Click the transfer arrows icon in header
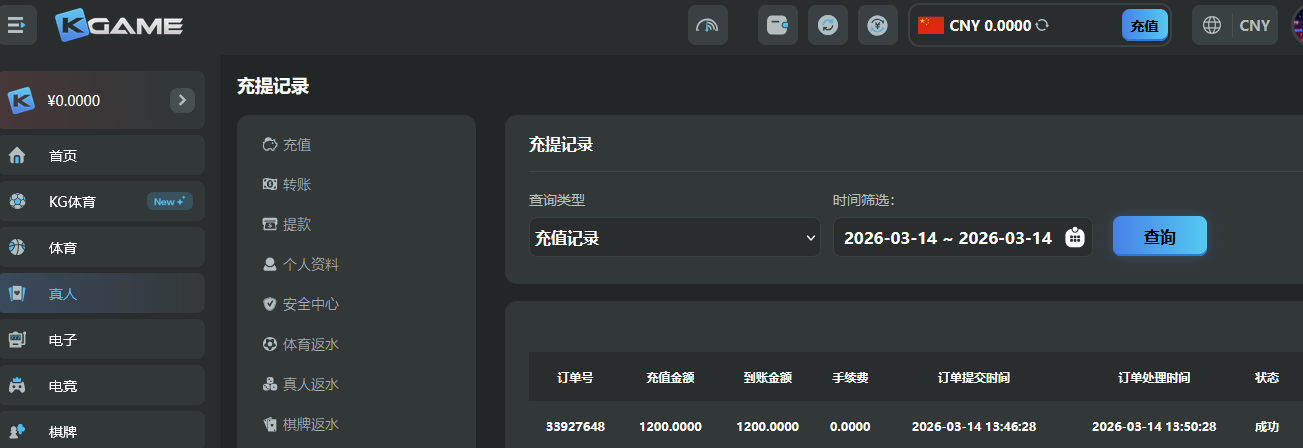This screenshot has height=448, width=1303. 827,26
